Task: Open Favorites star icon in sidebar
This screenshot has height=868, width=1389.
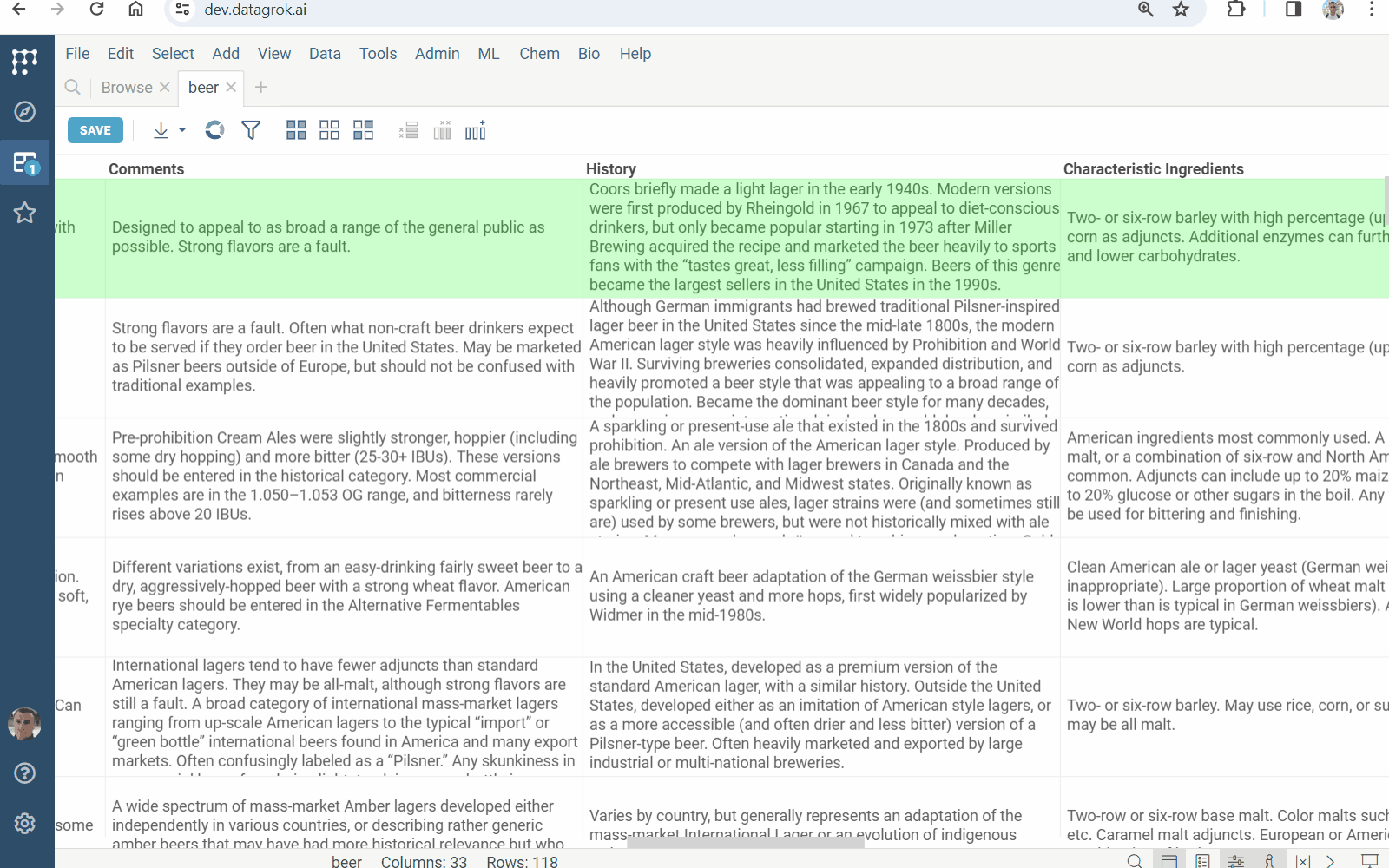Action: [x=24, y=213]
